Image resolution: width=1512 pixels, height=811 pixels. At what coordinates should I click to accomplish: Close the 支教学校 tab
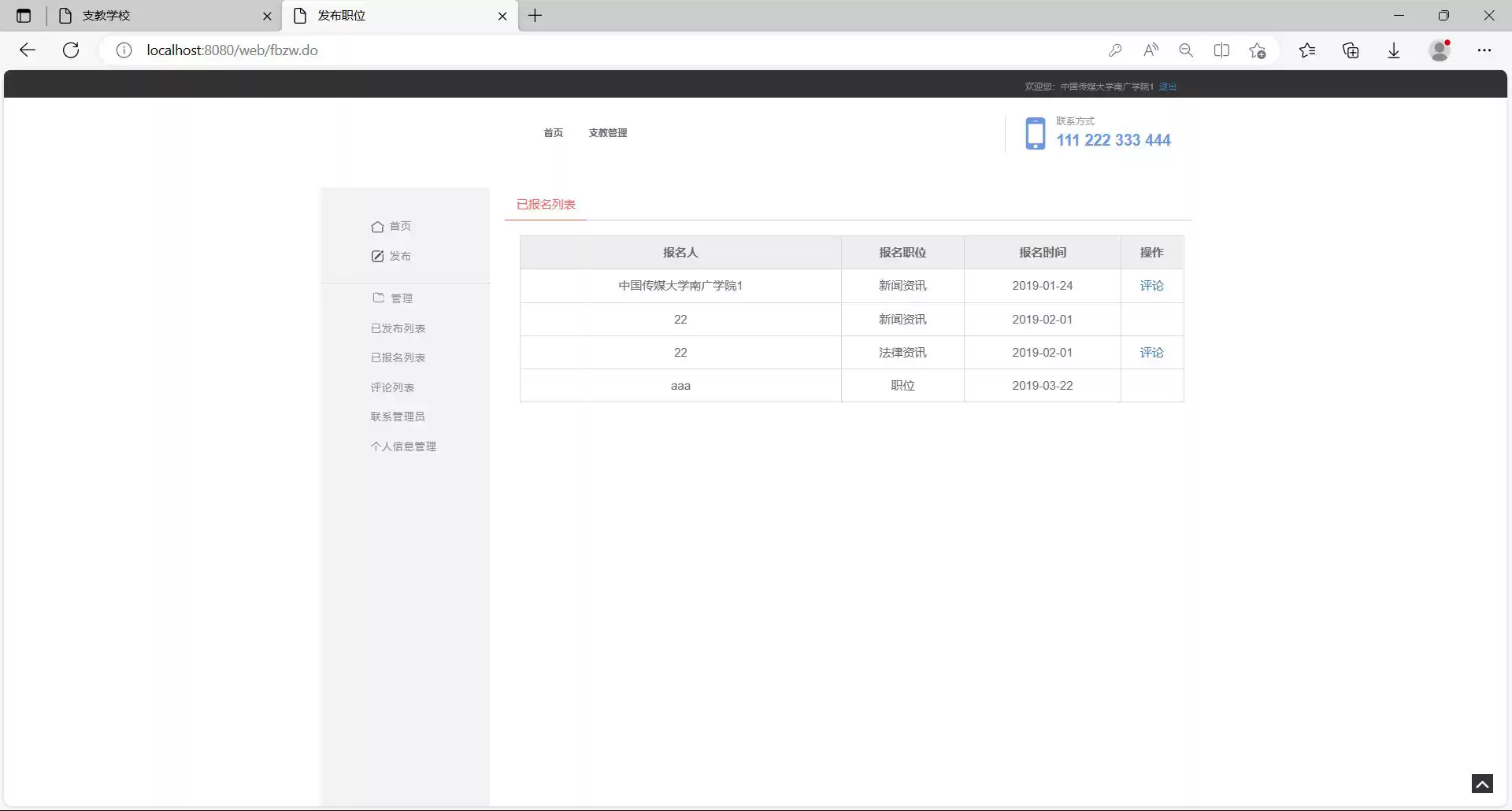(x=267, y=16)
